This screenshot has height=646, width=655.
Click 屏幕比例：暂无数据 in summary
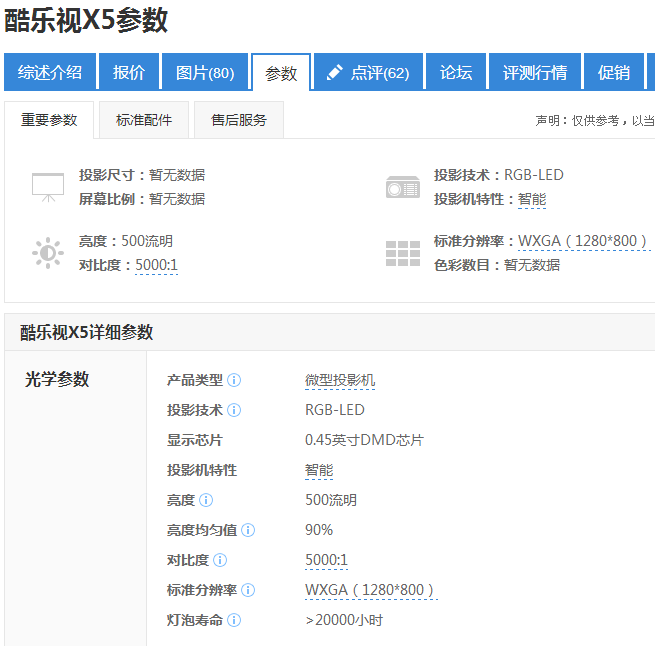click(x=142, y=199)
